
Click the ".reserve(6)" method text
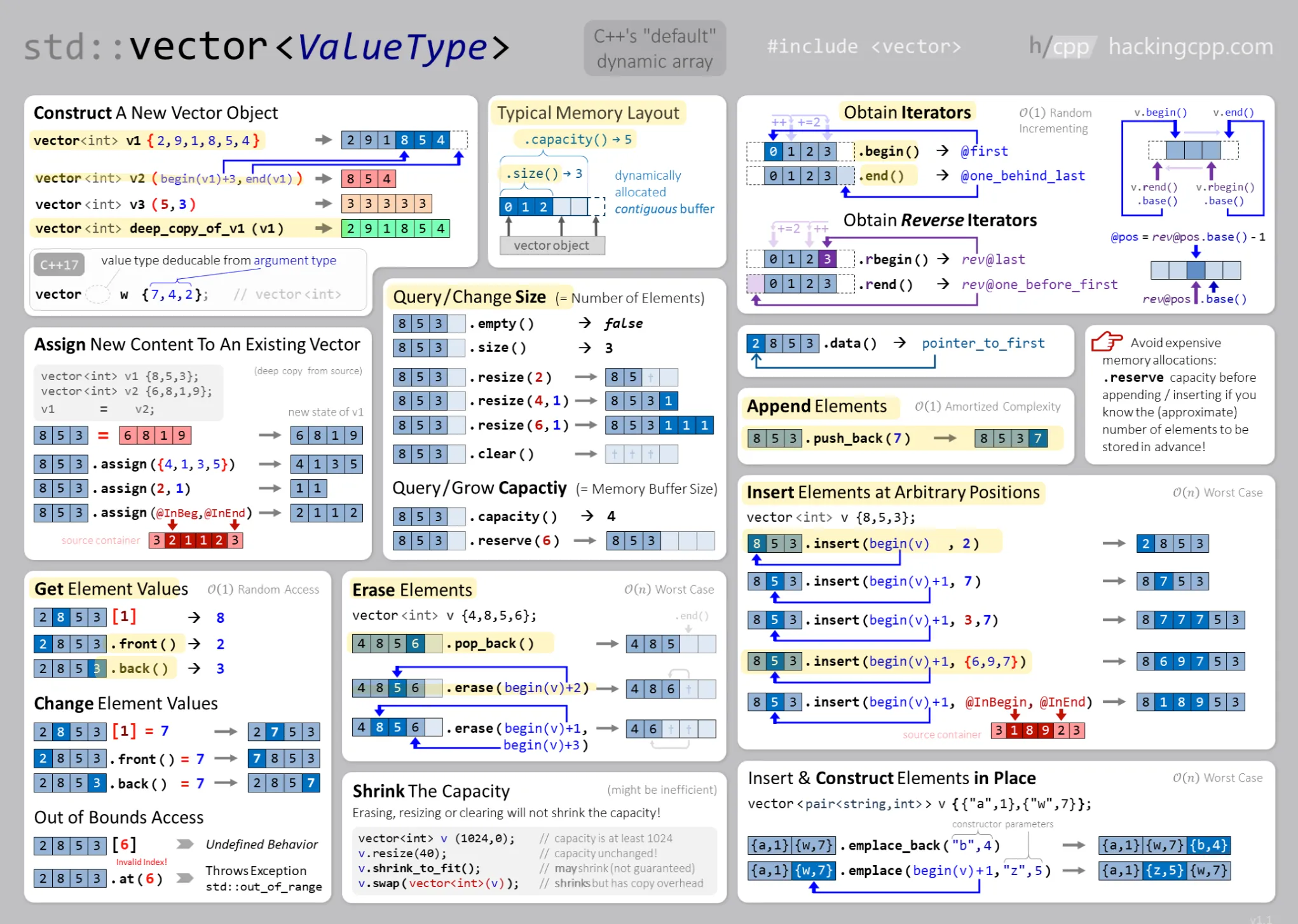point(514,541)
